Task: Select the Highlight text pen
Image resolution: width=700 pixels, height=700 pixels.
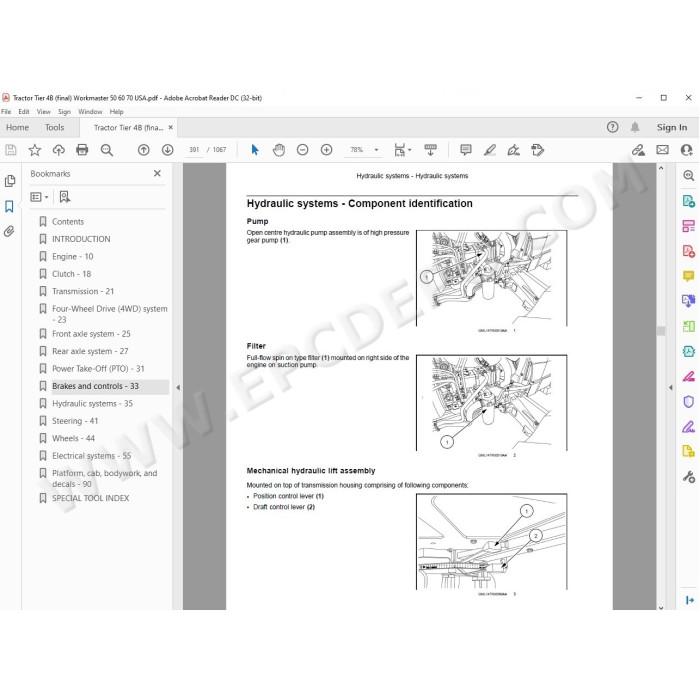Action: point(490,150)
